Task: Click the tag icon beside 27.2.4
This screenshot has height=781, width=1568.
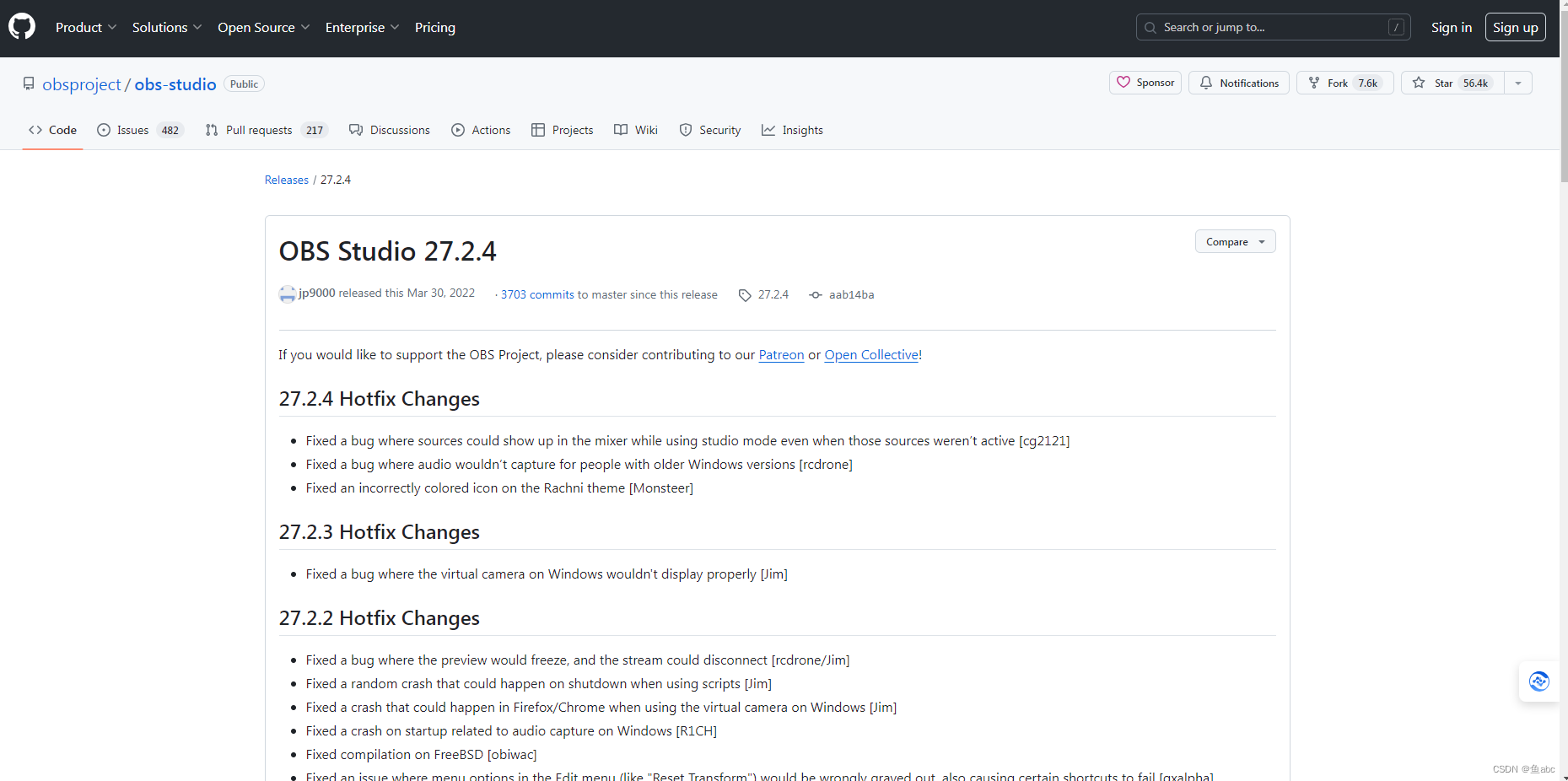Action: tap(745, 295)
